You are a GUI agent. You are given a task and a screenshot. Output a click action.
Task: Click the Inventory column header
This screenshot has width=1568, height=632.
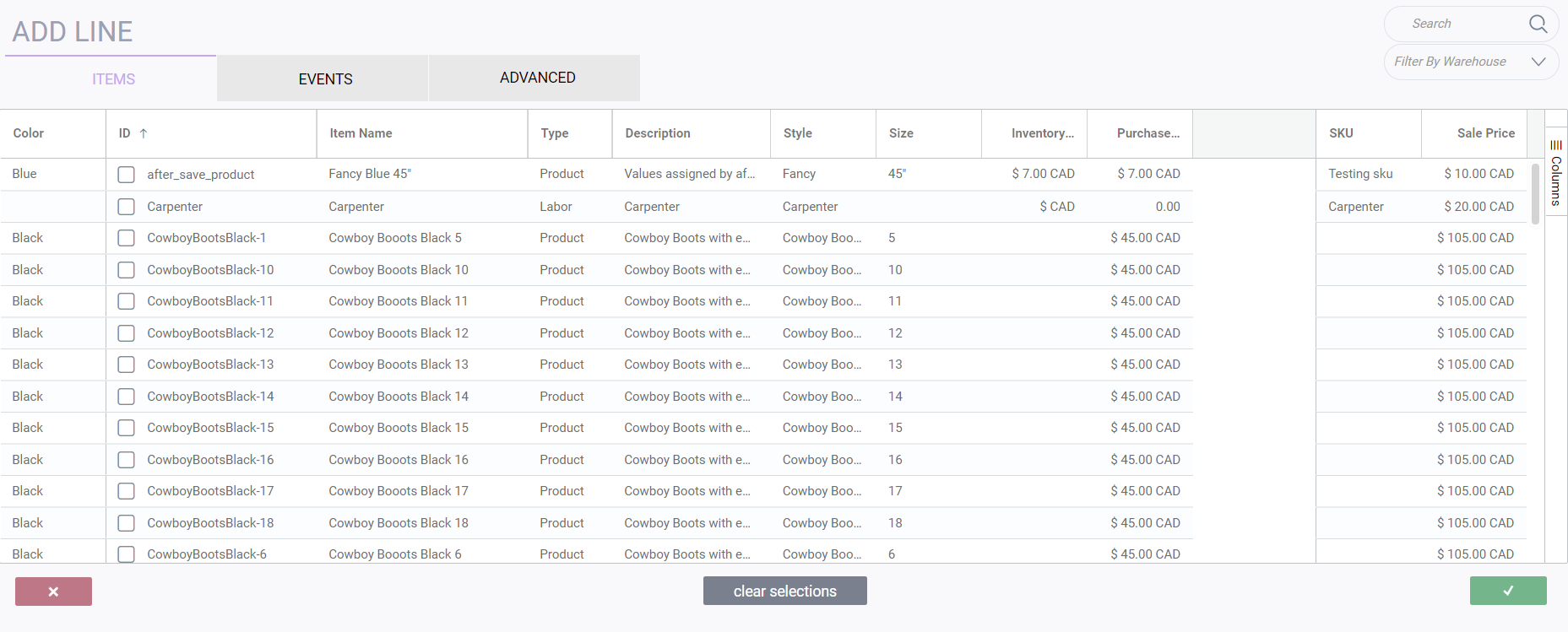pyautogui.click(x=1042, y=133)
